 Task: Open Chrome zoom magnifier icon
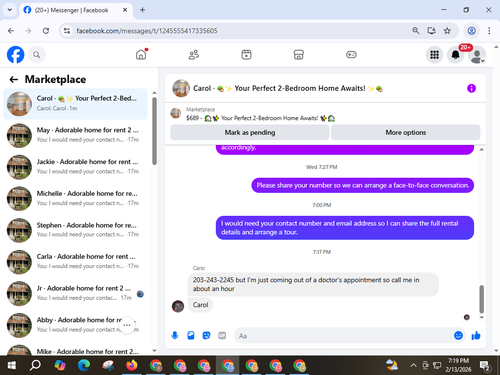click(416, 31)
